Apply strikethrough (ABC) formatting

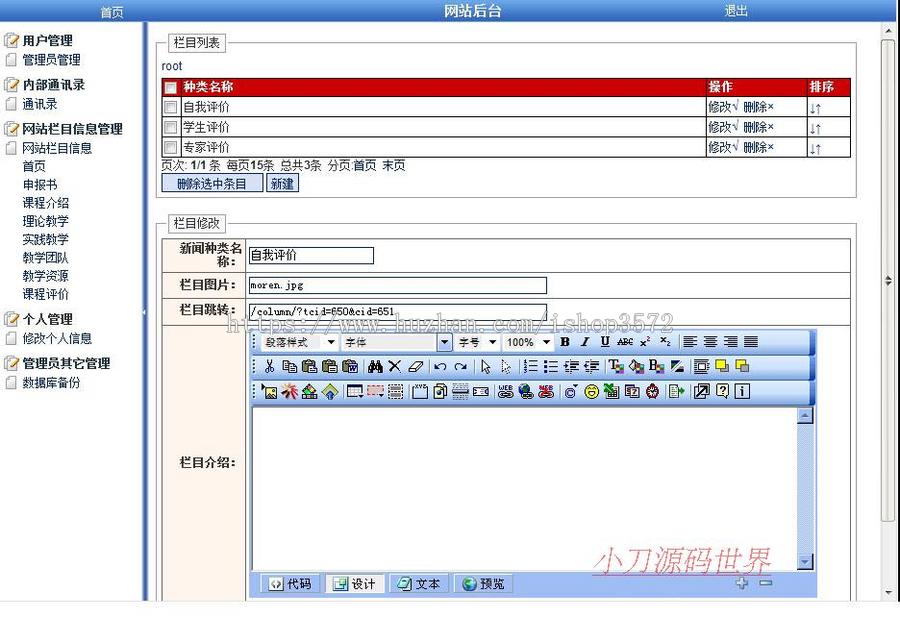tap(625, 342)
